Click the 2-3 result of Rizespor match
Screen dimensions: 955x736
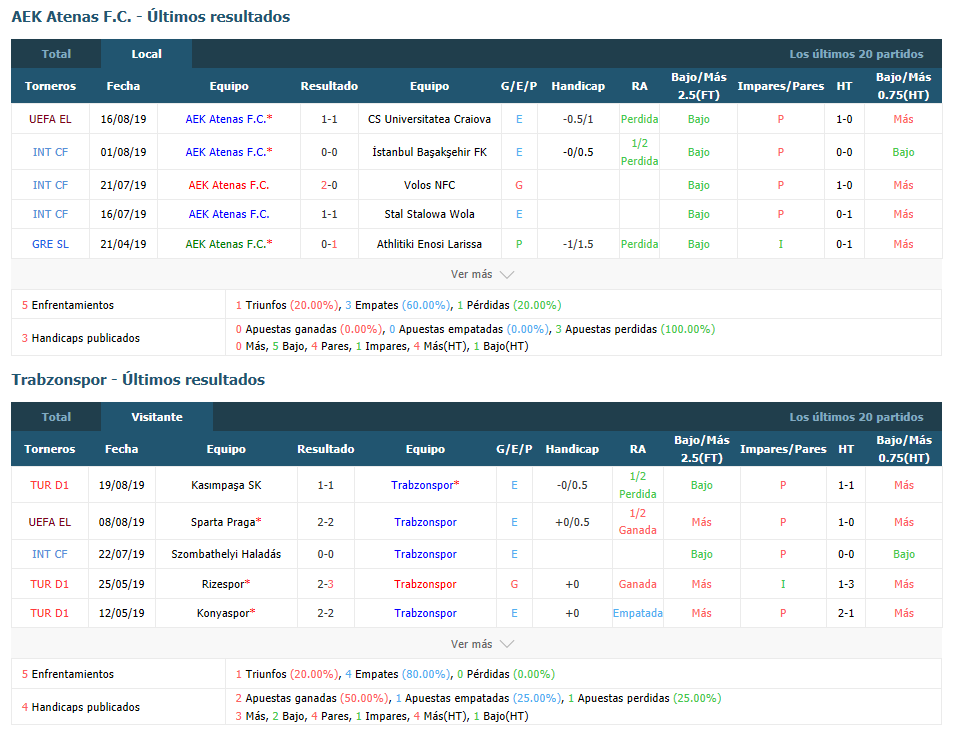coord(325,584)
